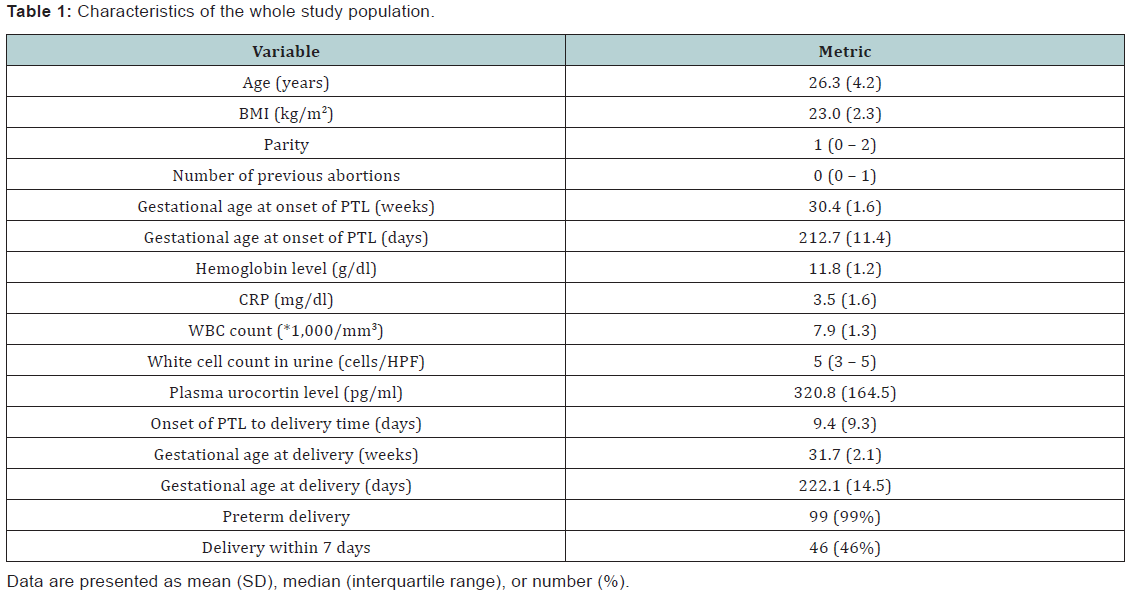Select Onset of PTL to delivery time label

[285, 423]
